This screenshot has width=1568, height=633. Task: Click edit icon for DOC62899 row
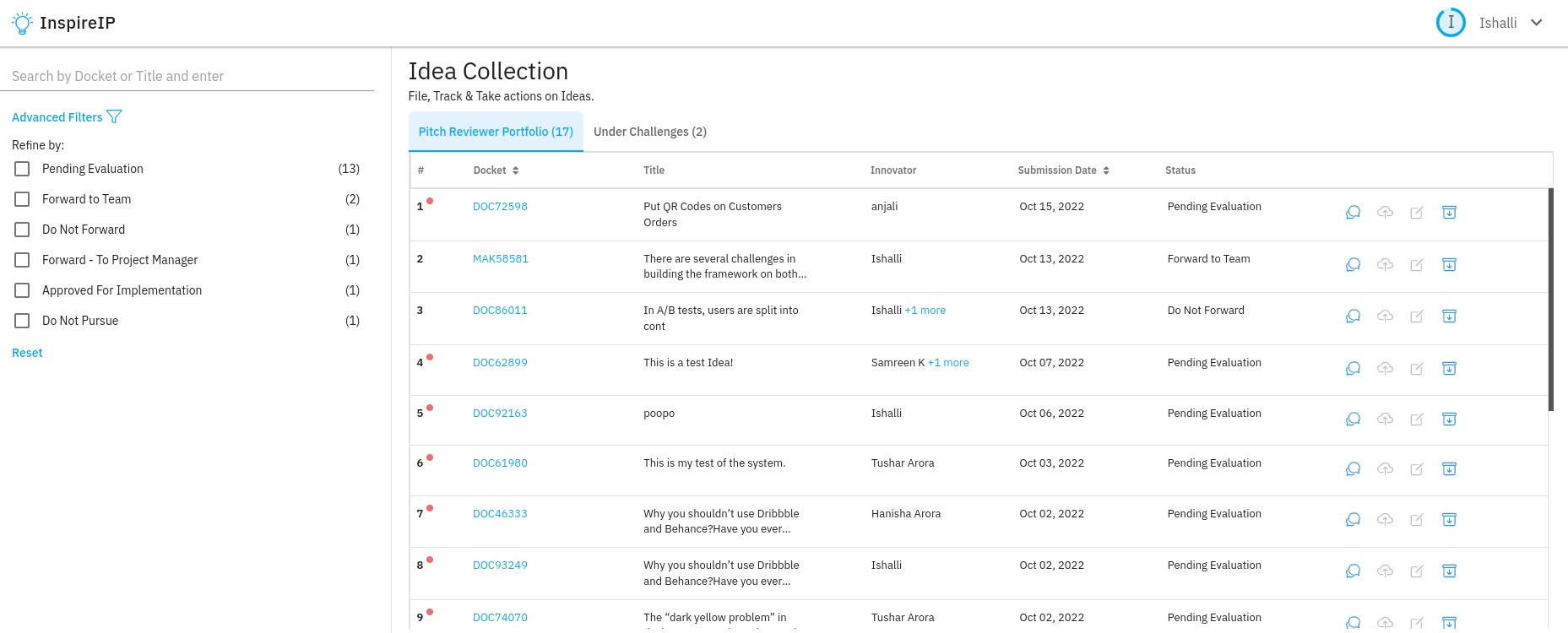[x=1417, y=369]
